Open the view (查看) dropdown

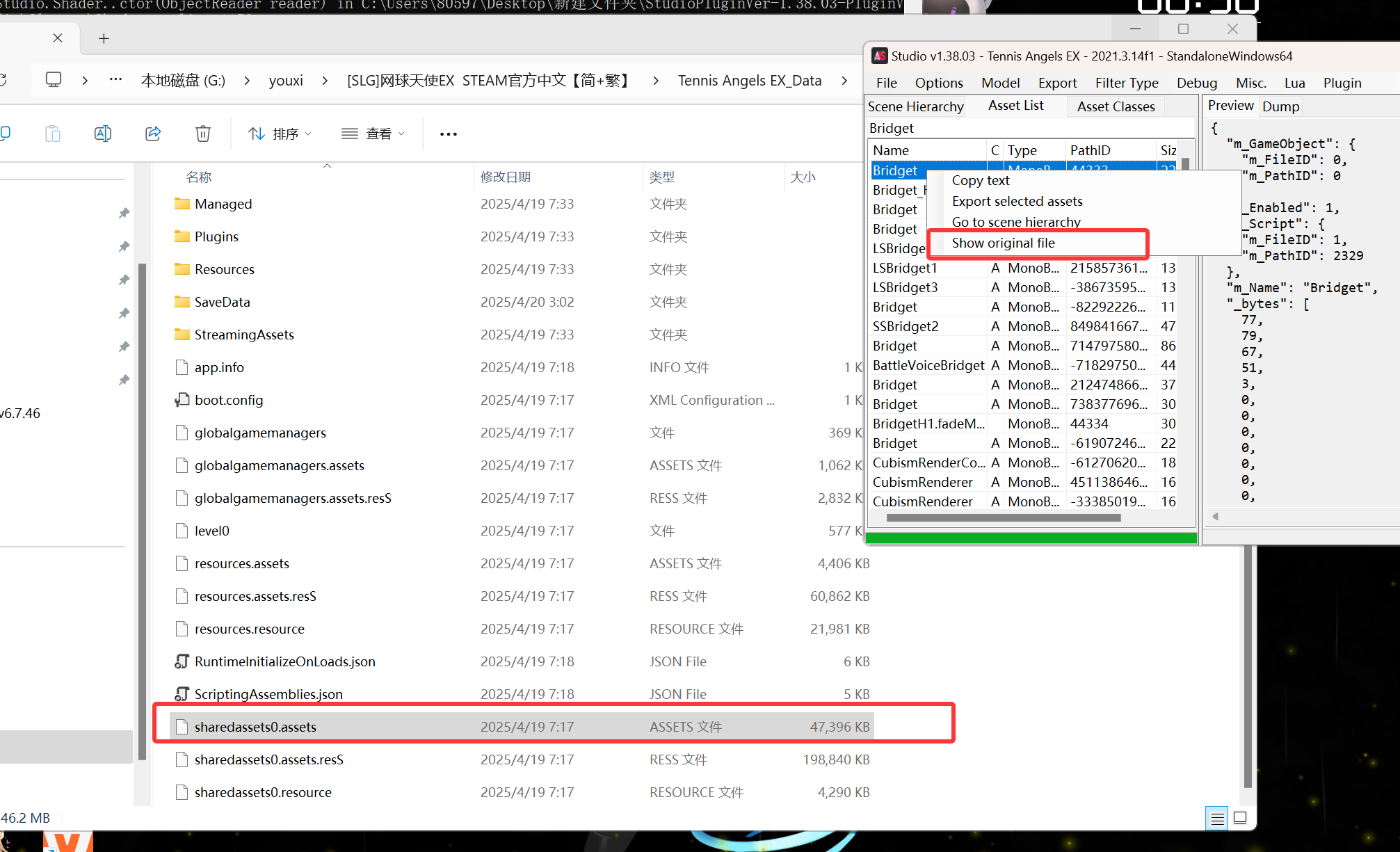coord(373,134)
